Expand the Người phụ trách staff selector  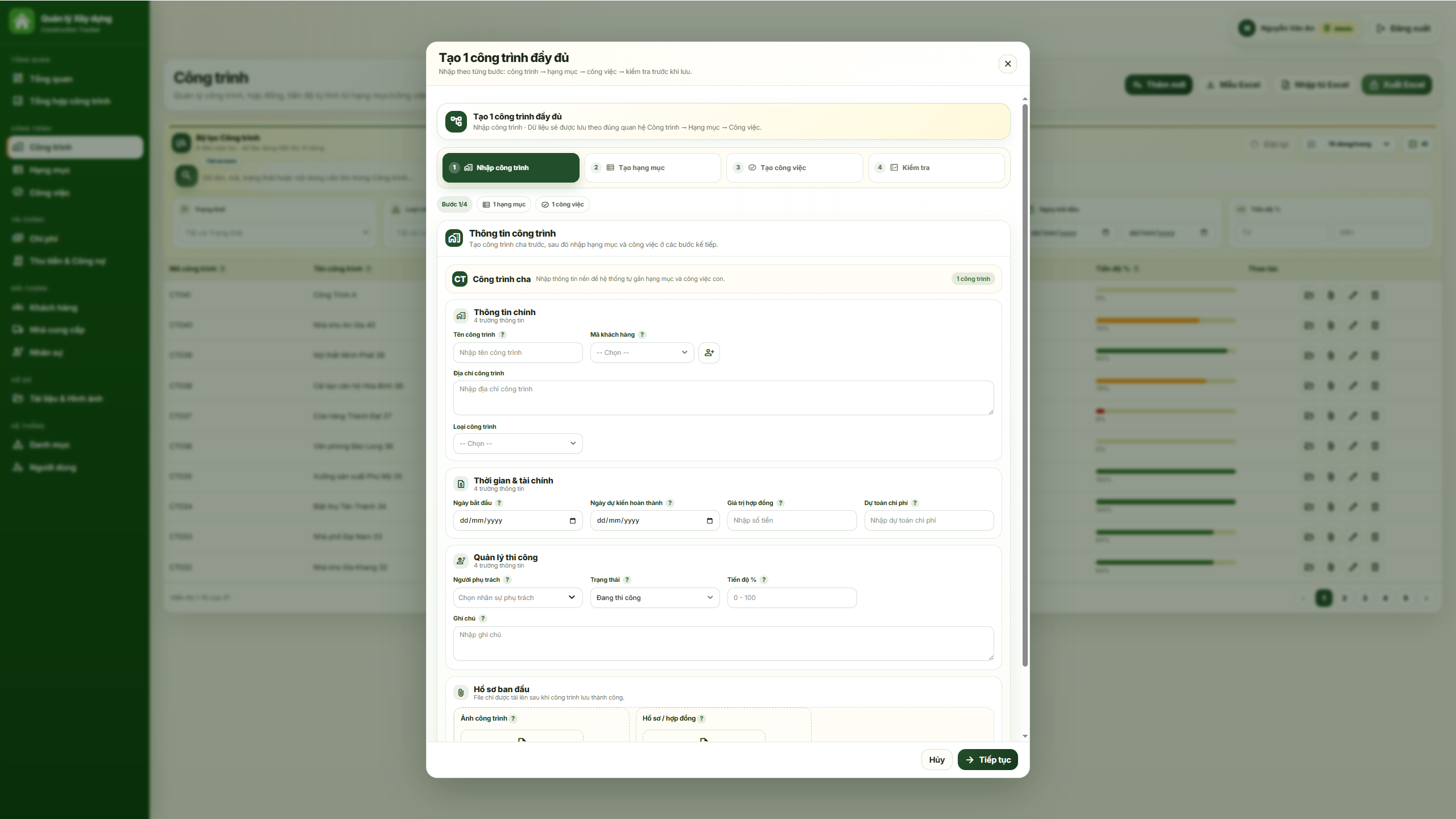(x=518, y=598)
